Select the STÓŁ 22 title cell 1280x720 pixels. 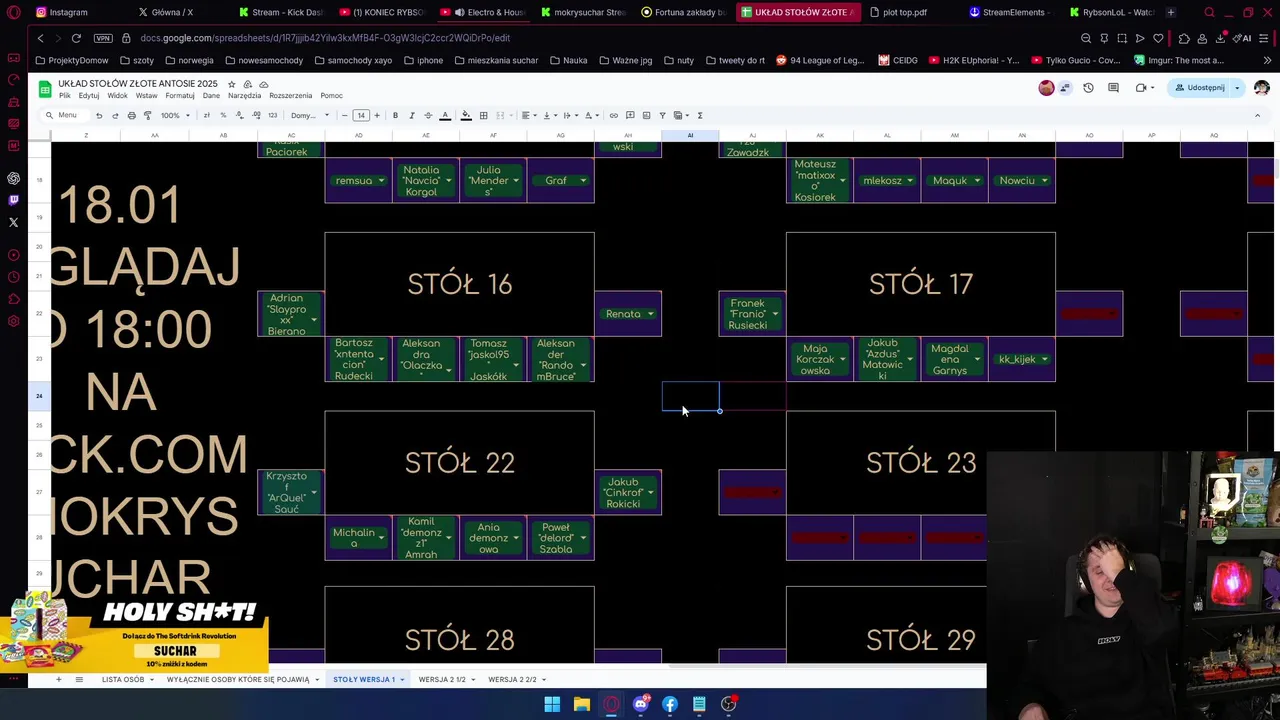point(459,462)
